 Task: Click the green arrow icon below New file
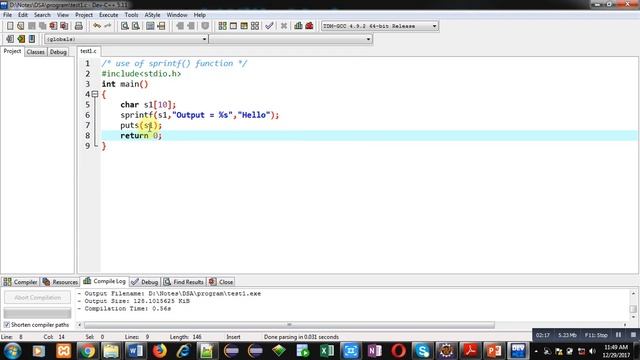click(x=21, y=39)
